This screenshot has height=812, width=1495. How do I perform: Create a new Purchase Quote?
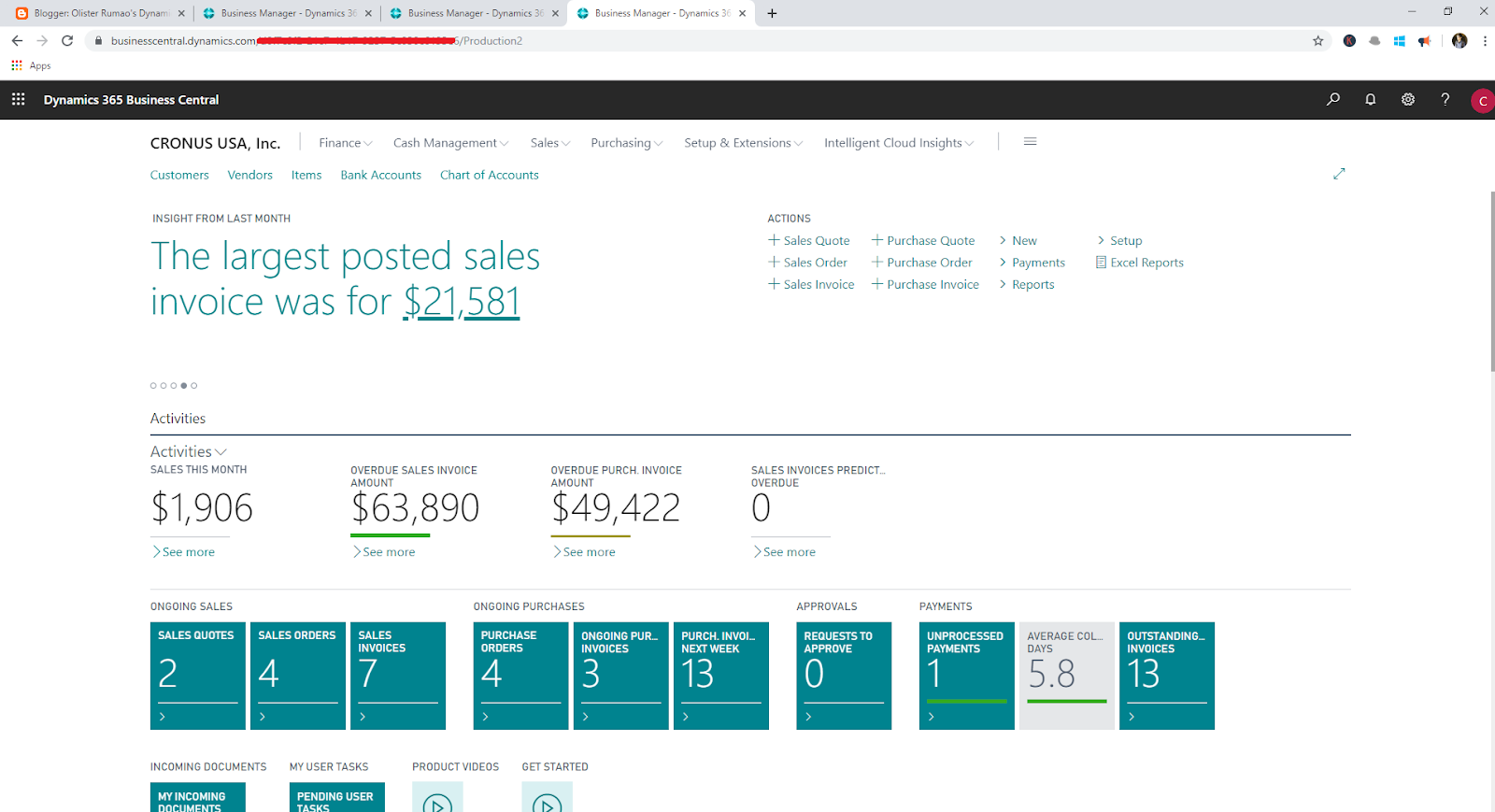923,240
